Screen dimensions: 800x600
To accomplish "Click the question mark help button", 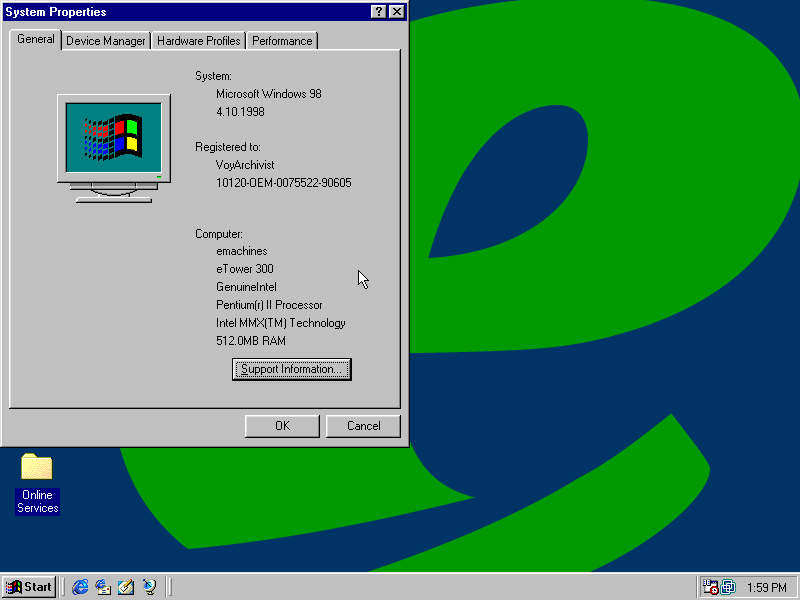I will (379, 12).
